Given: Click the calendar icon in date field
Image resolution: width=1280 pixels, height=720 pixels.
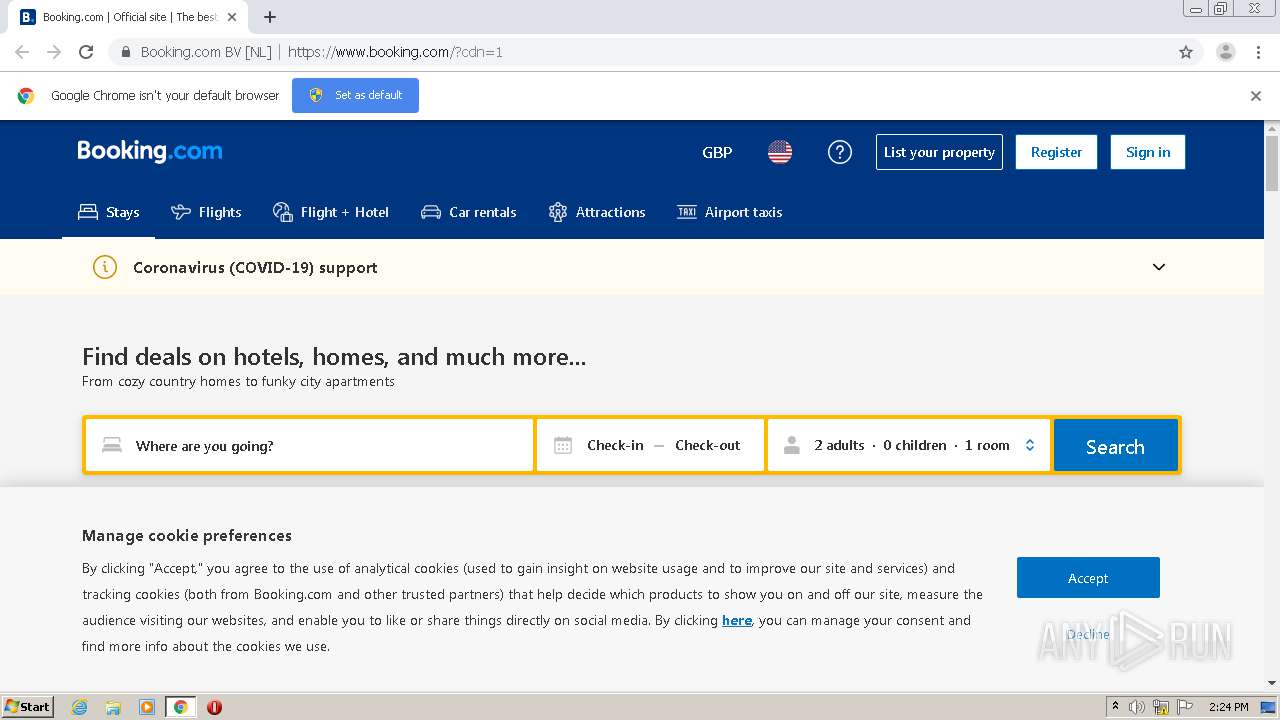Looking at the screenshot, I should coord(563,445).
